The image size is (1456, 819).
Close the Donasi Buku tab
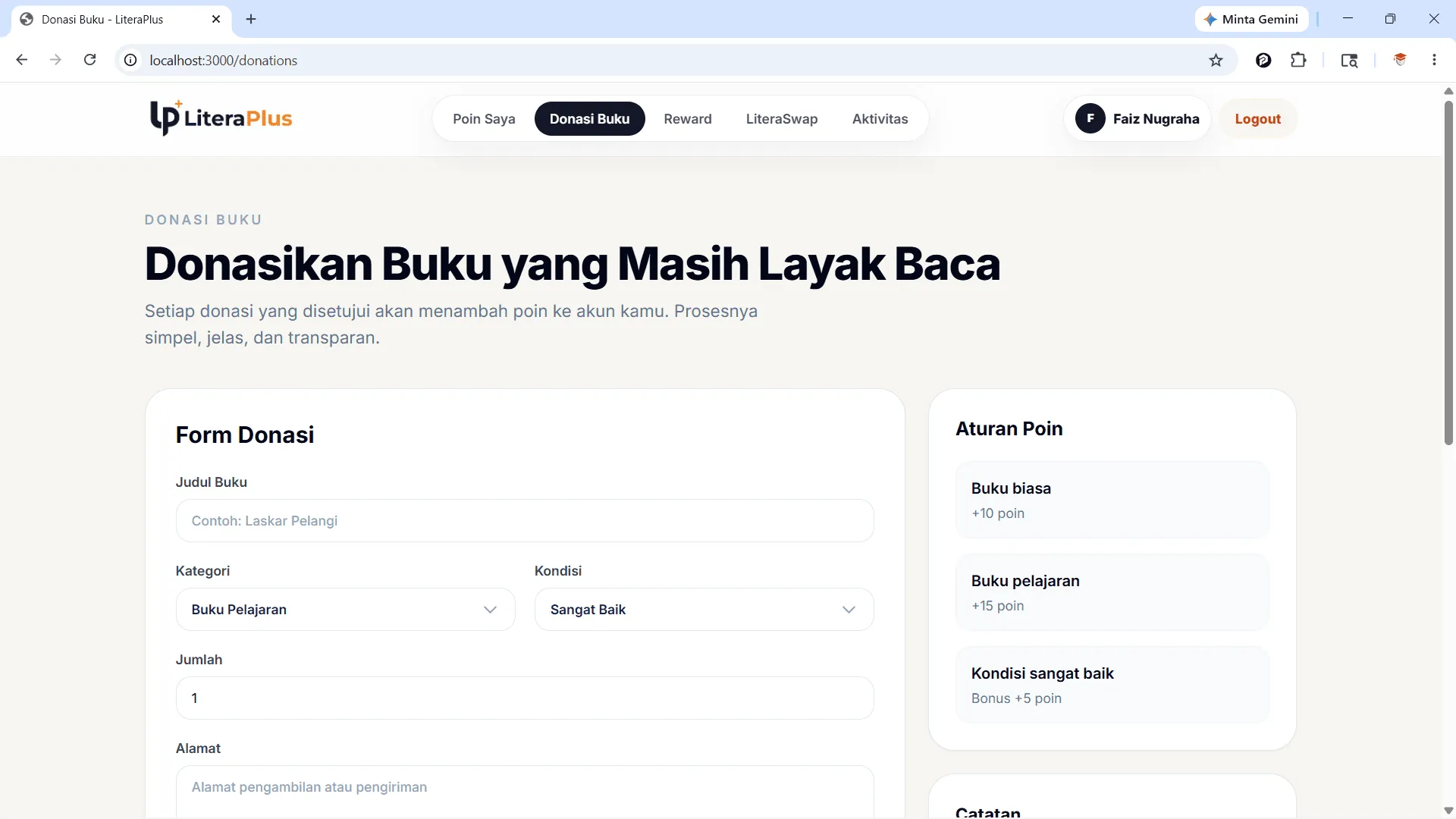[216, 19]
